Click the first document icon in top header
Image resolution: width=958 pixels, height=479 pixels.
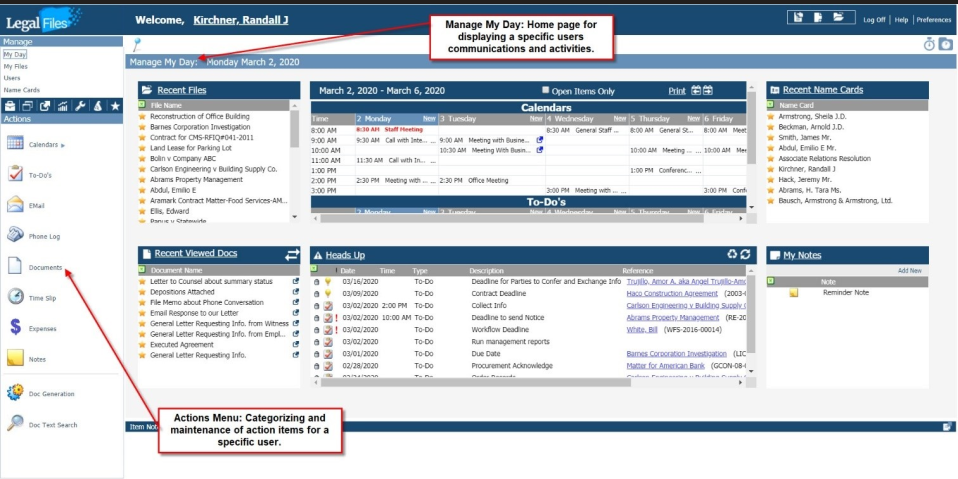pyautogui.click(x=798, y=18)
